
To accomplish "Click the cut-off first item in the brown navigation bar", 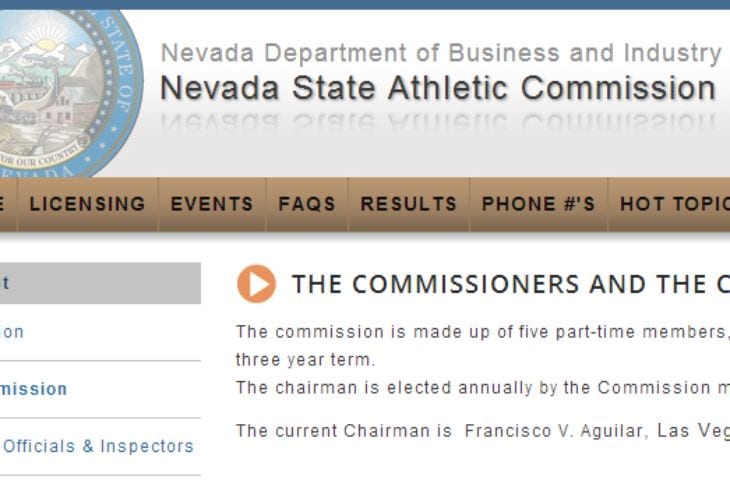I will point(6,204).
